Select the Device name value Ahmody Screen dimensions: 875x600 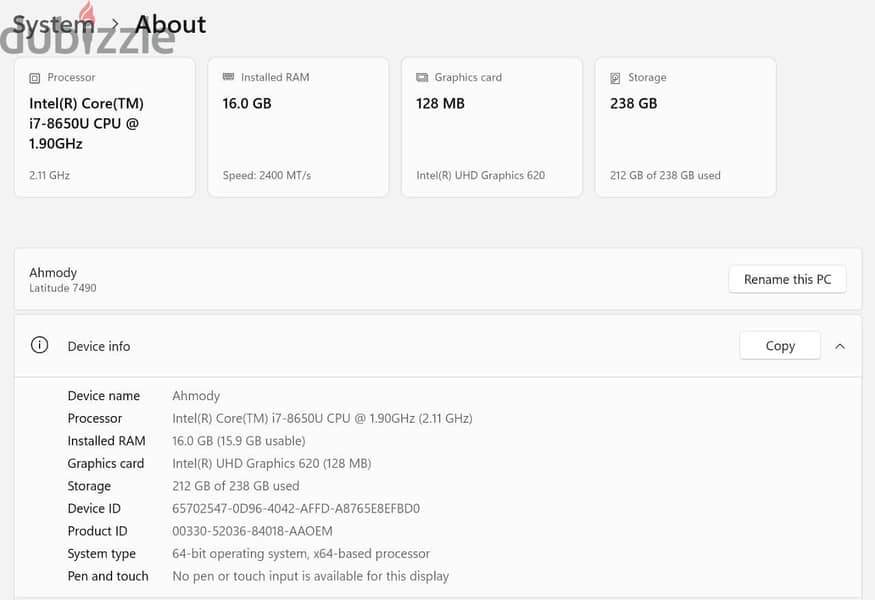(x=196, y=396)
